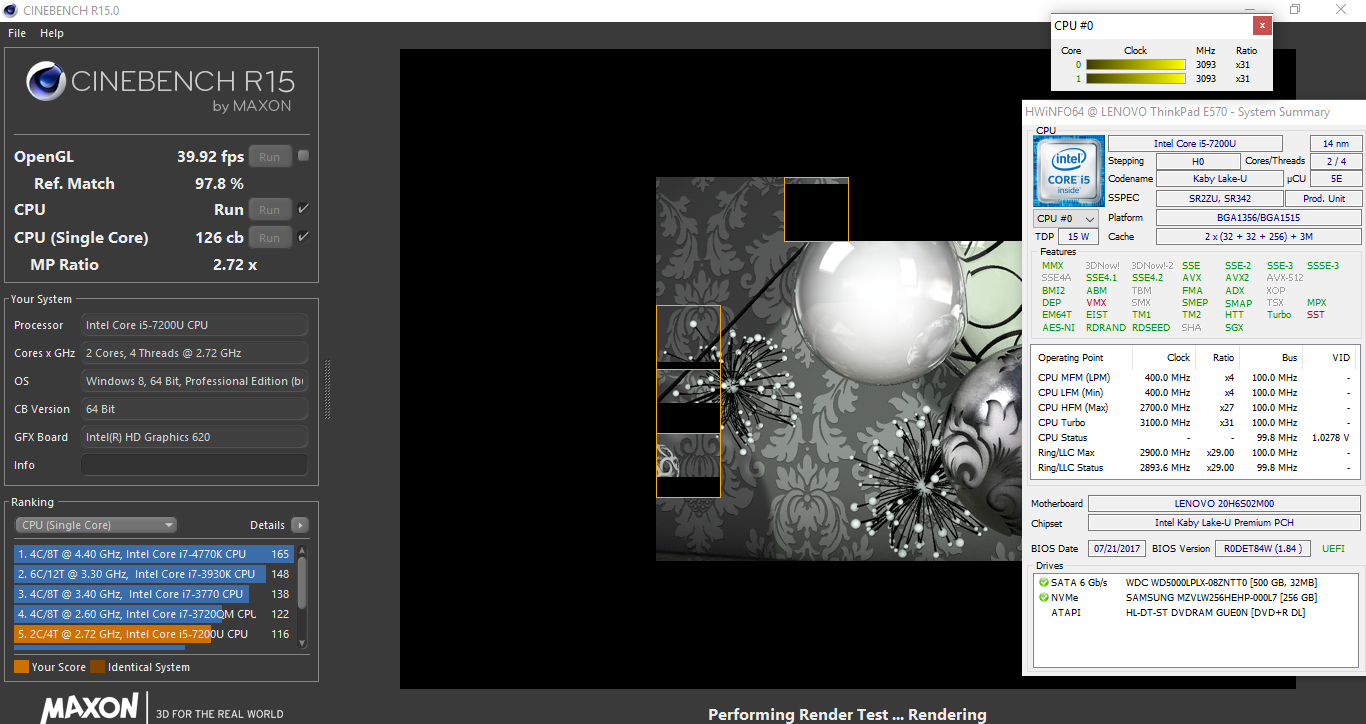Click the ranking list scroll-up arrow
Screen dimensions: 1366x724
tap(302, 552)
